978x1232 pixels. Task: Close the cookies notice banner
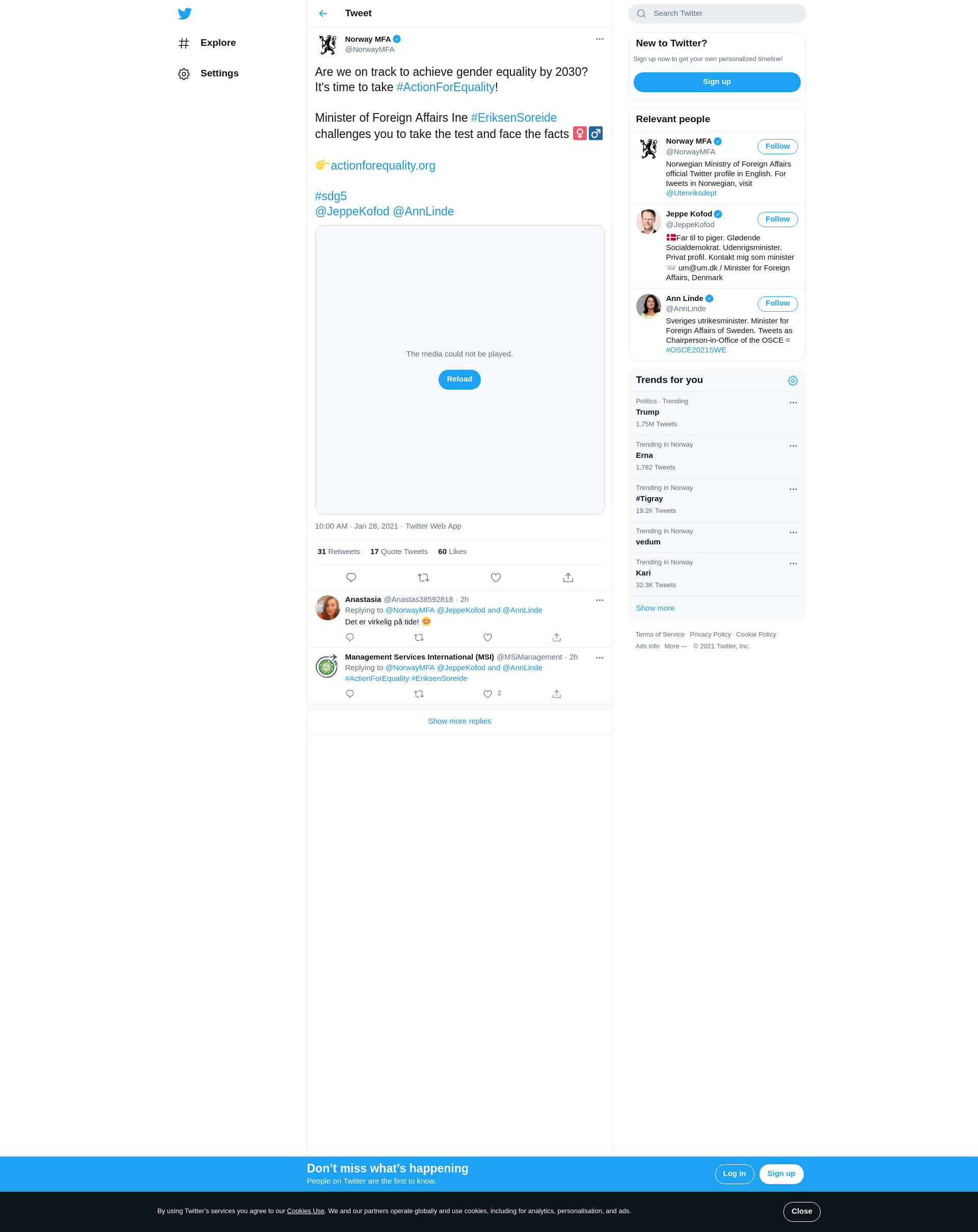(x=801, y=1212)
